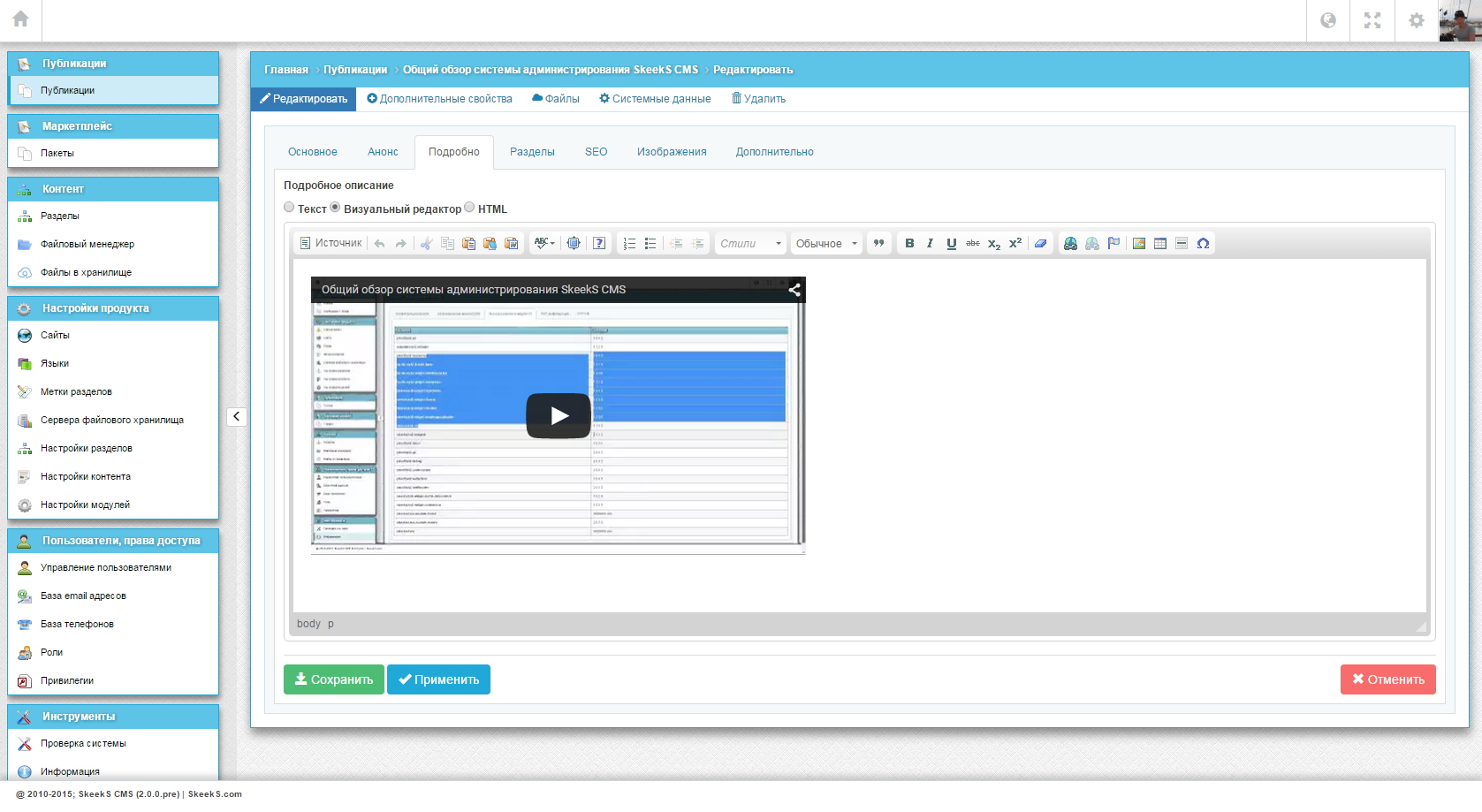
Task: Click the Применить button
Action: click(x=438, y=679)
